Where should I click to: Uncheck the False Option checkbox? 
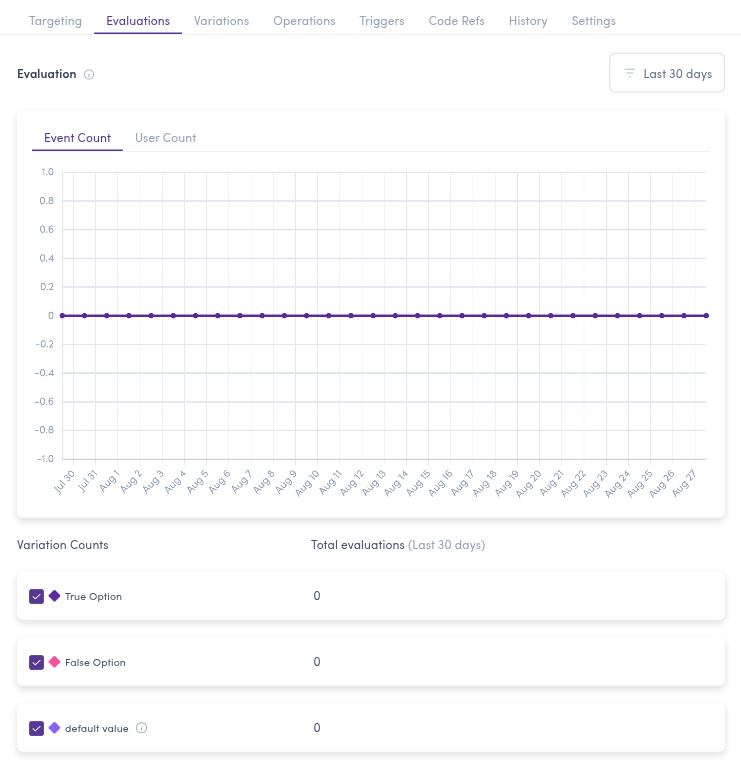point(36,662)
